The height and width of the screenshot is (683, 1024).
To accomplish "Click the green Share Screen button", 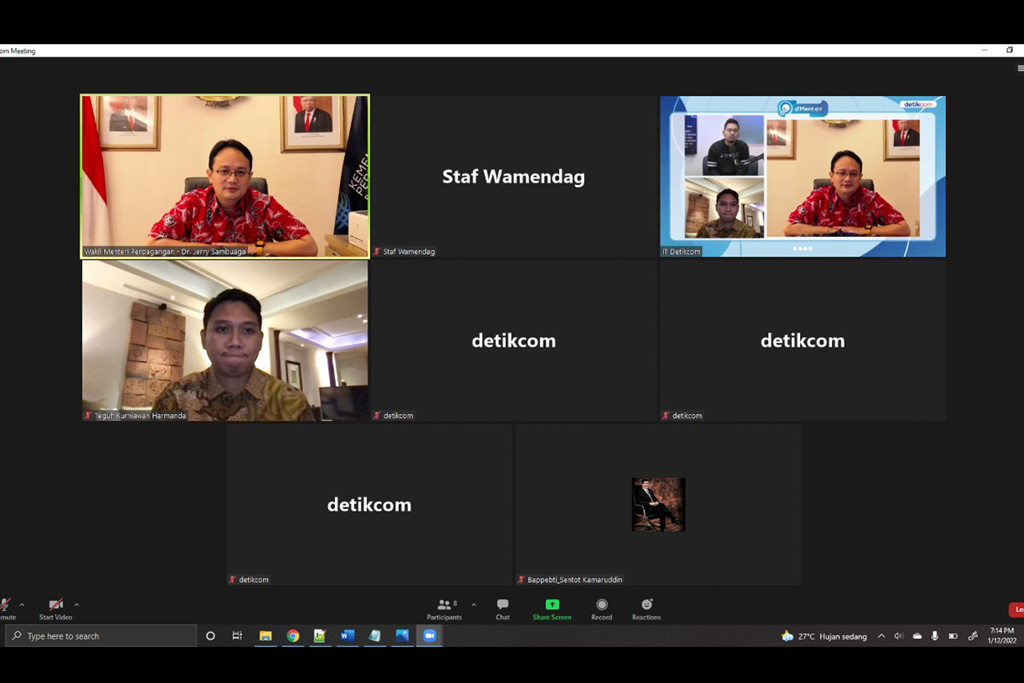I will pos(552,609).
